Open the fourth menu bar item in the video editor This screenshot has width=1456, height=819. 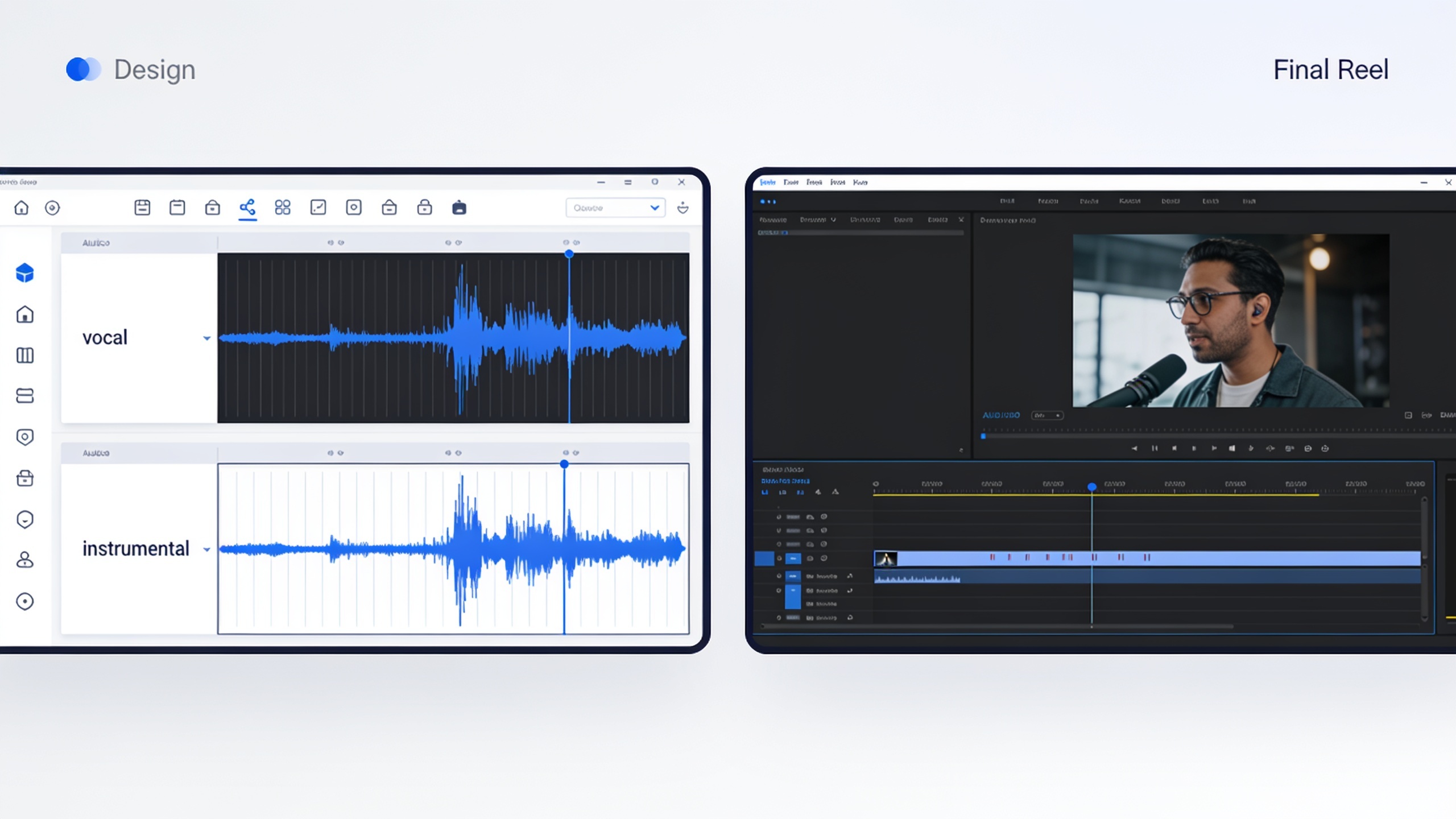click(838, 183)
